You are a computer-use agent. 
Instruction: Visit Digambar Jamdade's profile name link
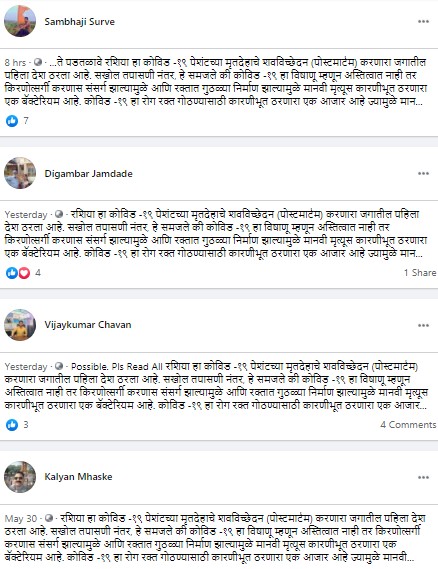[88, 173]
